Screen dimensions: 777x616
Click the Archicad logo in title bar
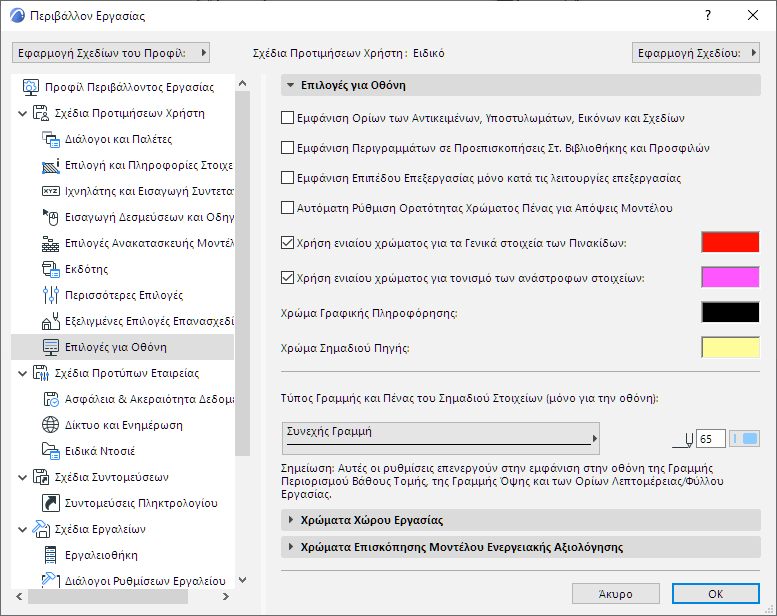17,15
